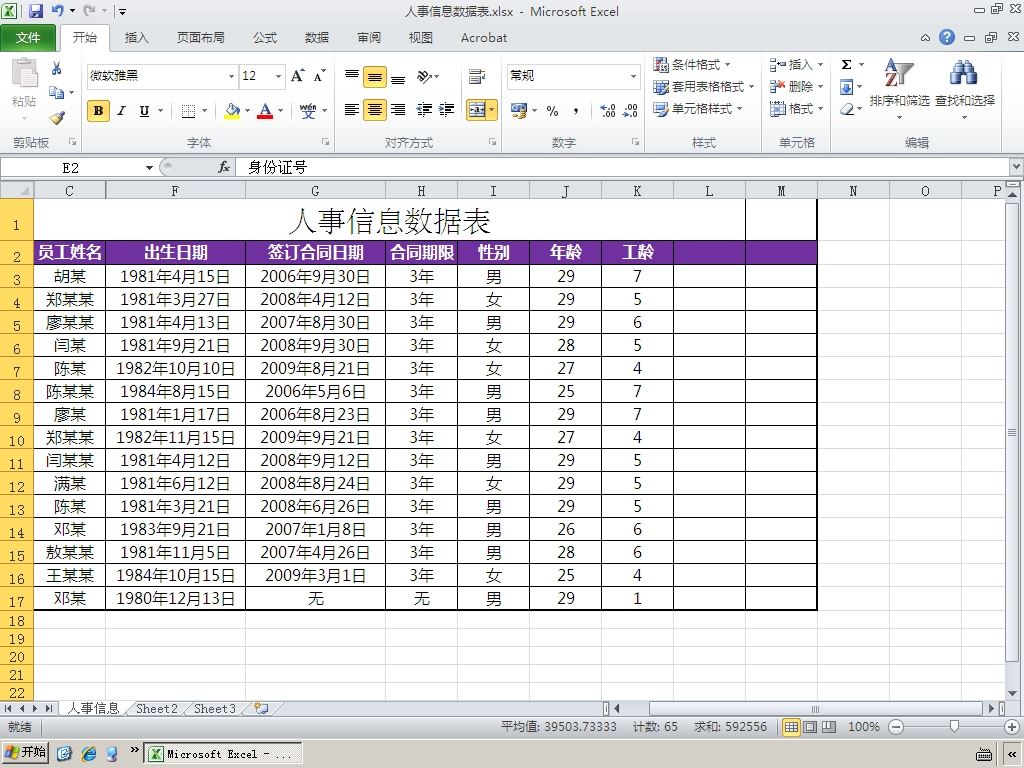Open the borders dropdown arrow
Screen dimensions: 1024x768
[x=204, y=111]
